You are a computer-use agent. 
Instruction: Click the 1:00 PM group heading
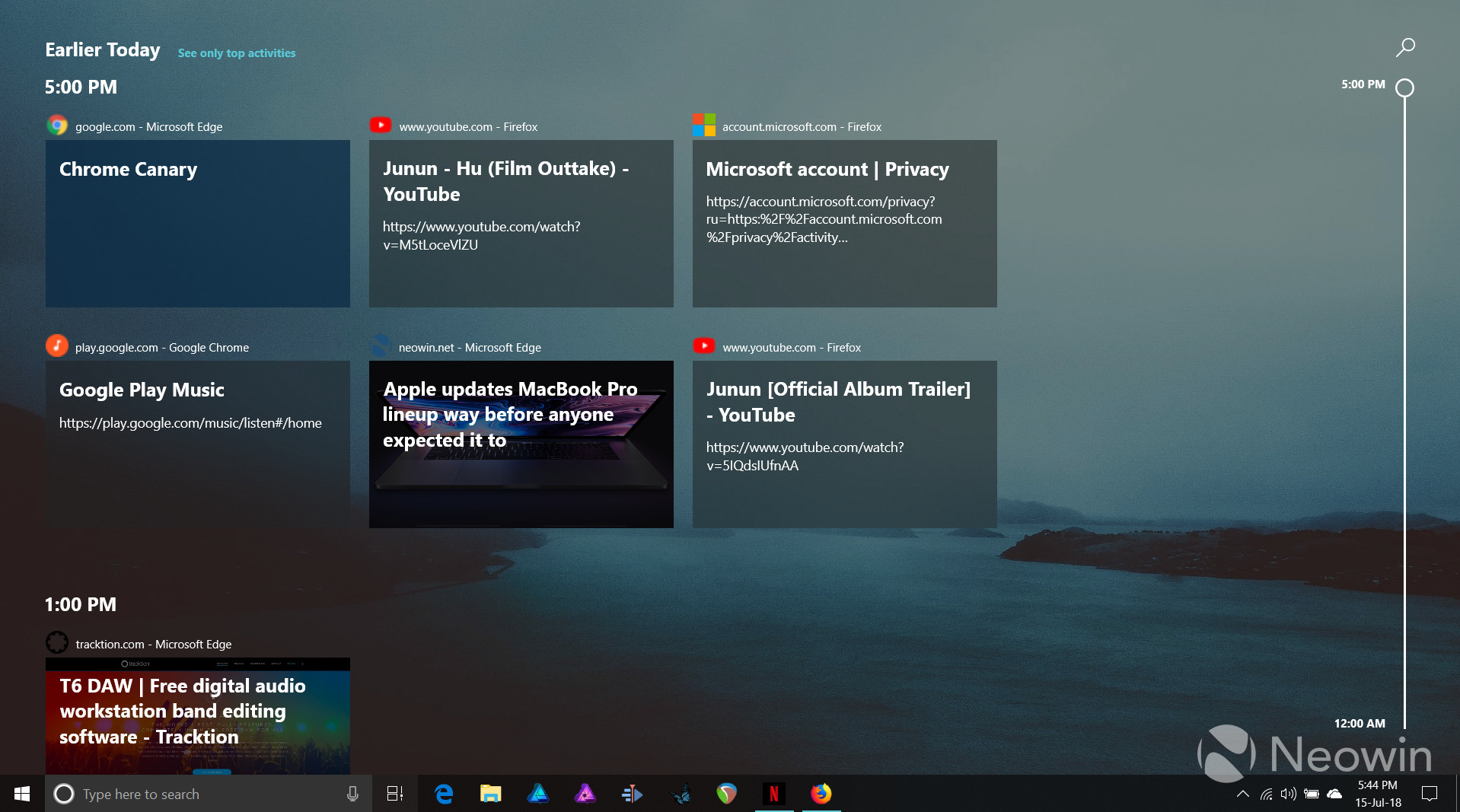(x=81, y=605)
